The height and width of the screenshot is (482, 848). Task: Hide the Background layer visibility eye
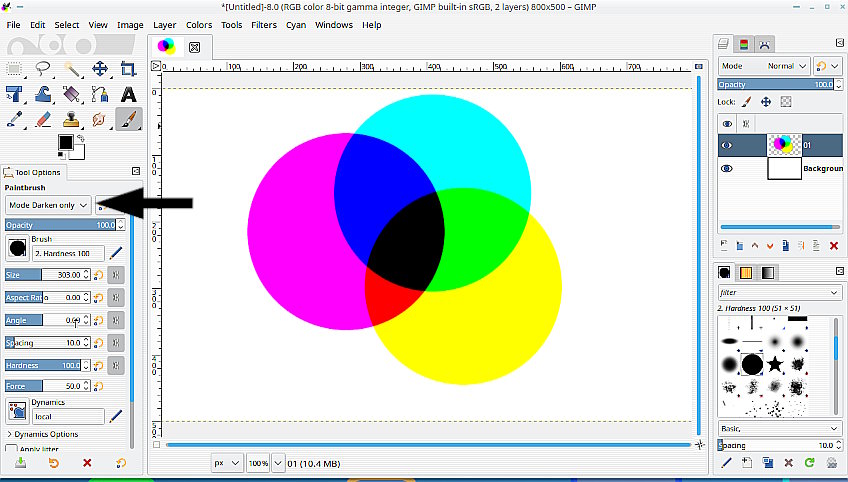click(727, 168)
